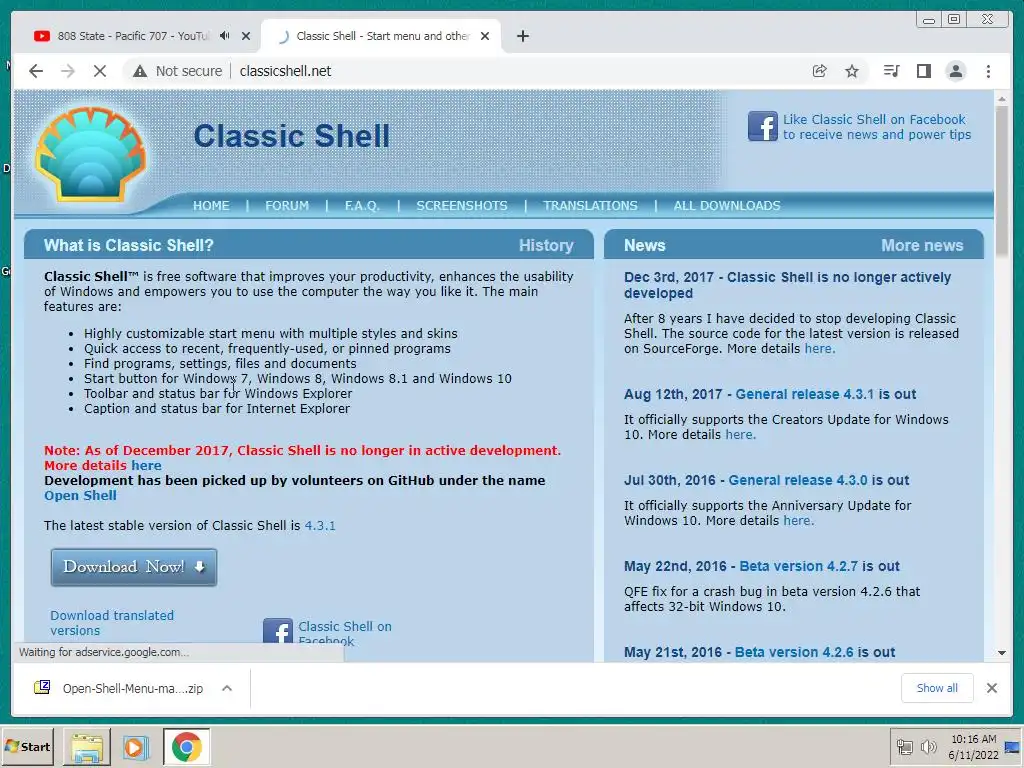Open the Chrome profile avatar
1024x768 pixels.
click(x=955, y=71)
